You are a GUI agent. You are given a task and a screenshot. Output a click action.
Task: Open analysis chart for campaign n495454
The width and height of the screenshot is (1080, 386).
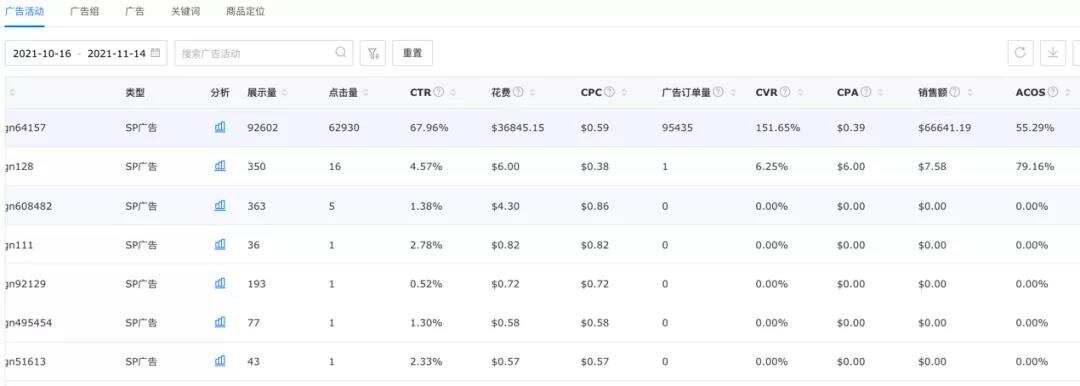coord(220,322)
